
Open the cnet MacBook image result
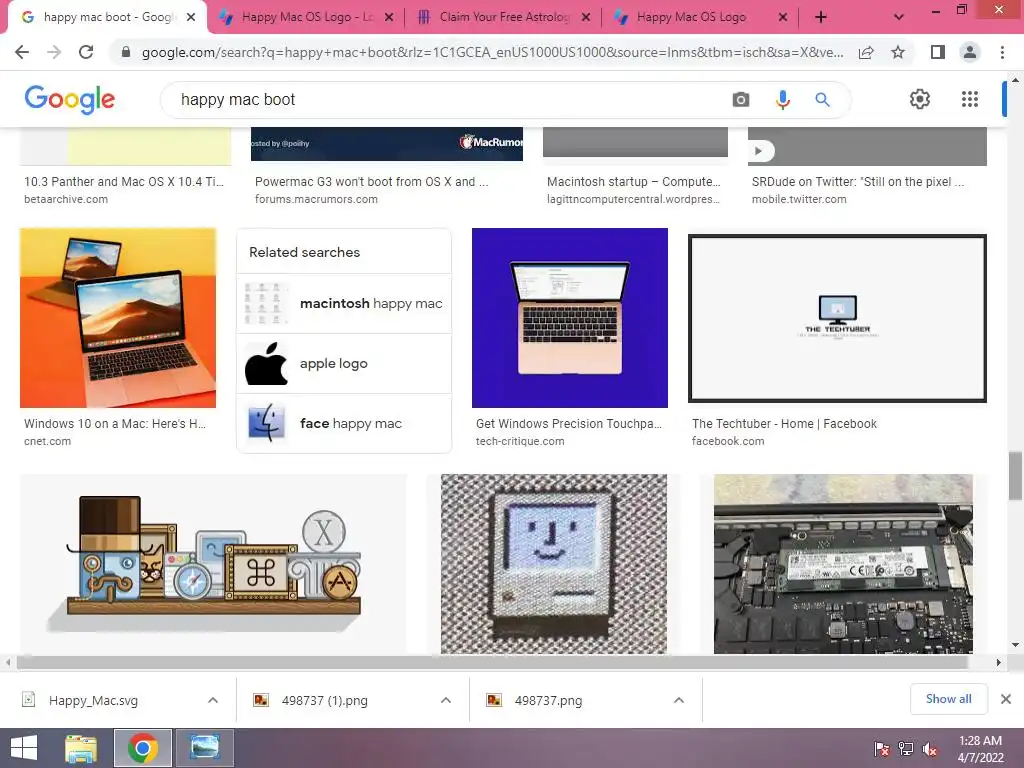pyautogui.click(x=118, y=318)
